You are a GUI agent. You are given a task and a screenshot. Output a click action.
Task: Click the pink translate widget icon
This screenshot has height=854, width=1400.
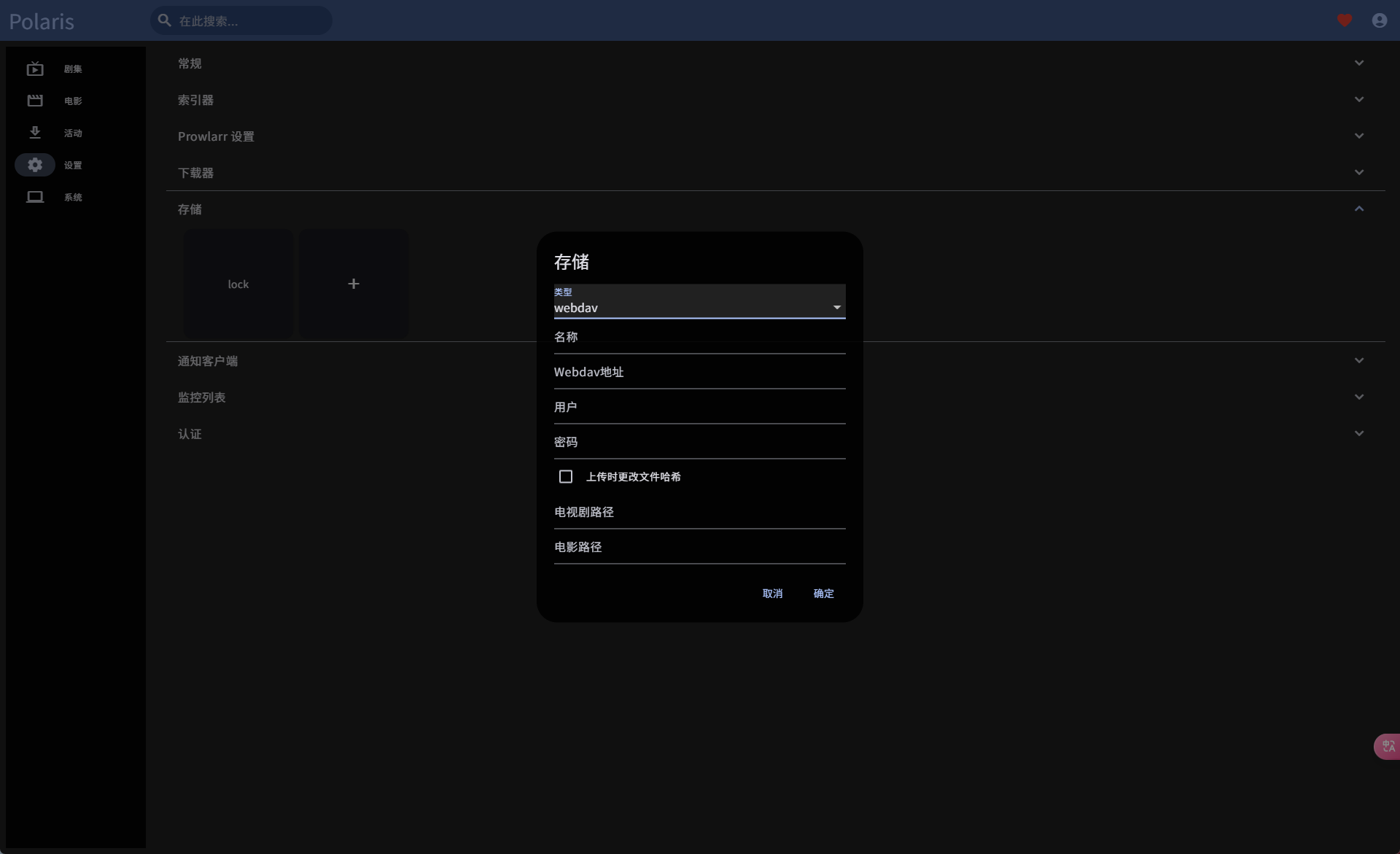coord(1388,746)
